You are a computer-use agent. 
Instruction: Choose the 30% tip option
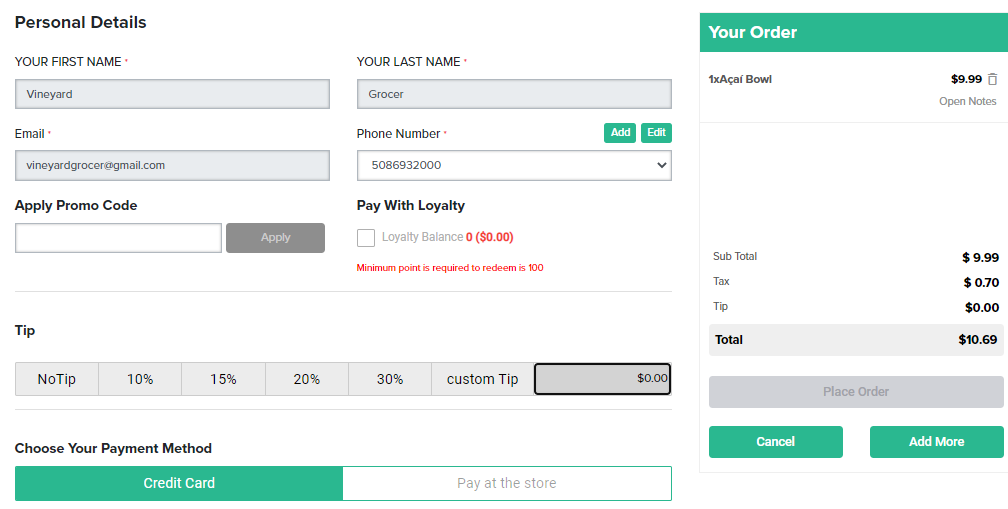point(390,379)
